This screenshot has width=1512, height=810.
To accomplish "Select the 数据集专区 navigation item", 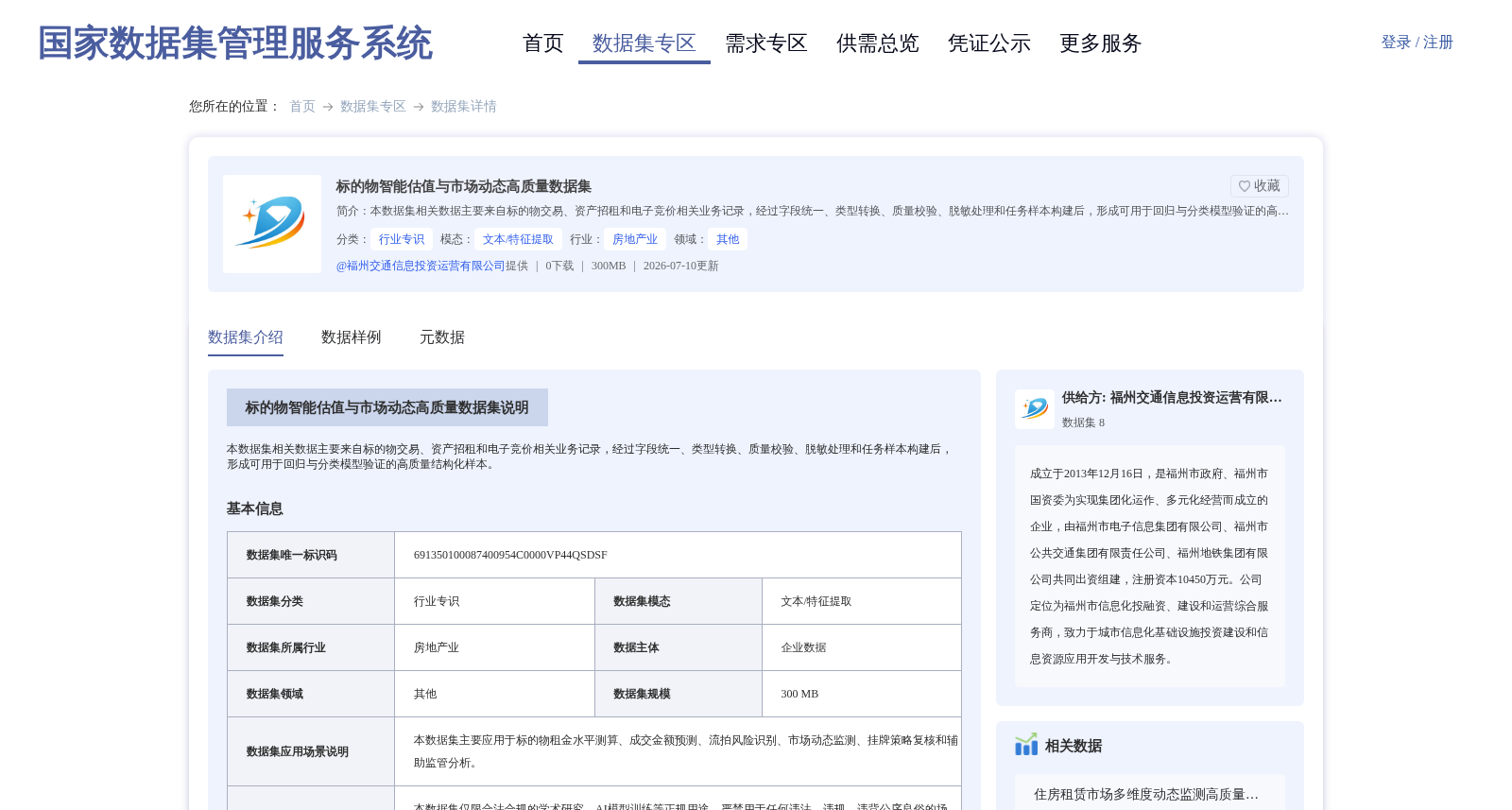I will [644, 43].
